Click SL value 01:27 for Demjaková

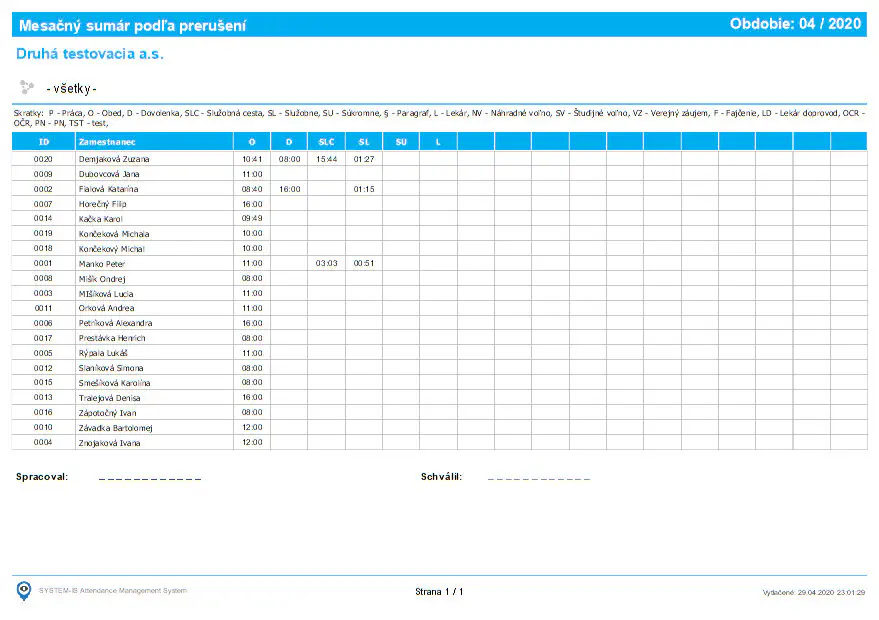click(364, 159)
